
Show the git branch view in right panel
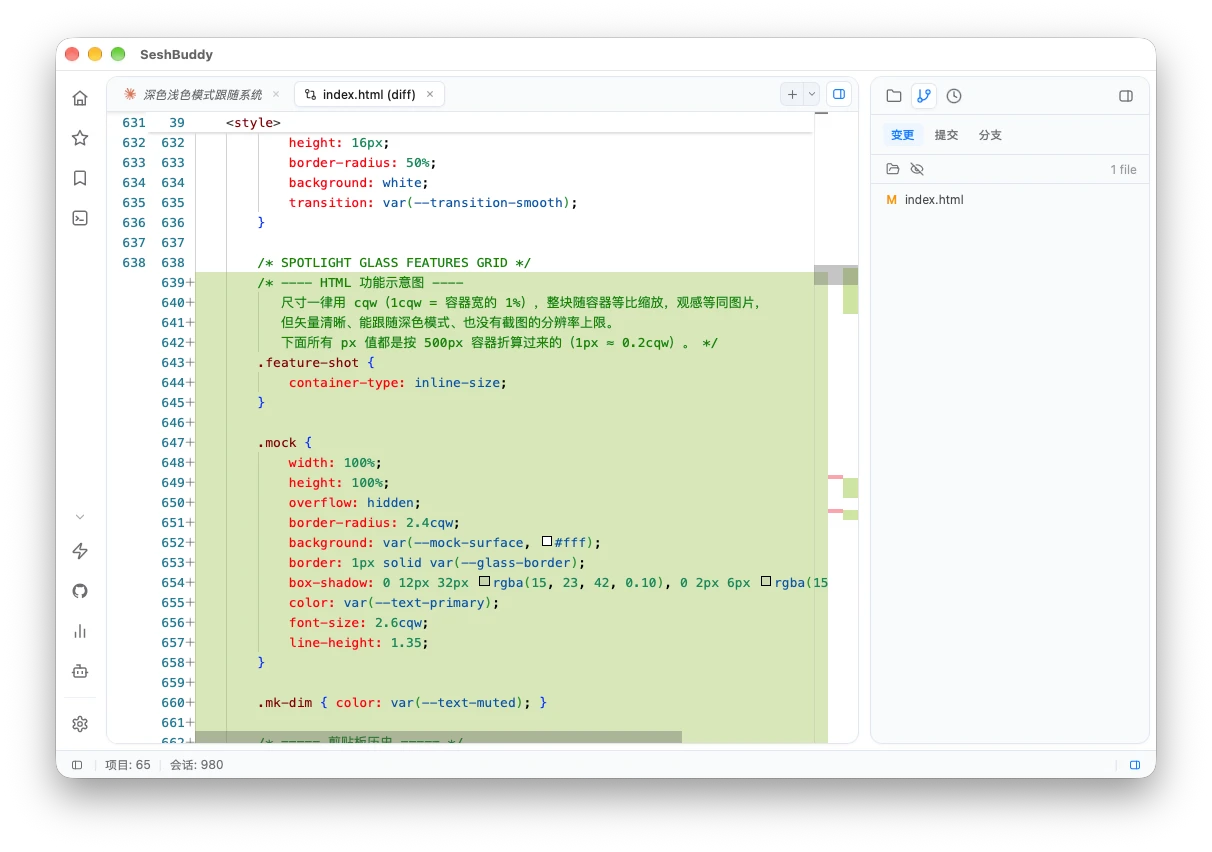point(923,96)
